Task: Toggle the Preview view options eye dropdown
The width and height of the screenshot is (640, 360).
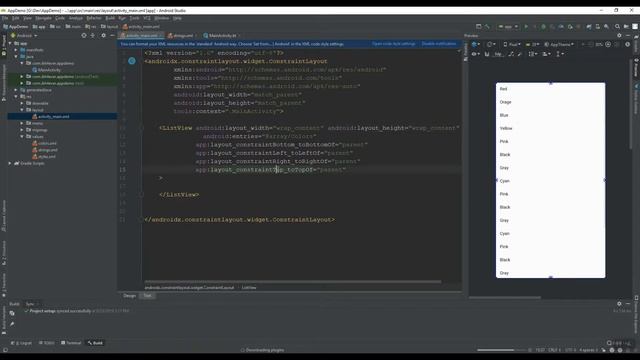Action: point(476,53)
